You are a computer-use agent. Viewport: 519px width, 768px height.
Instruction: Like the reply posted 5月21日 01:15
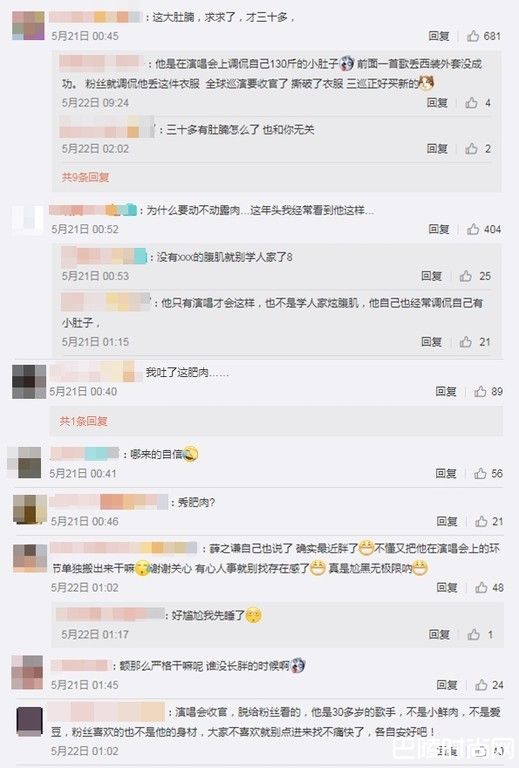[465, 342]
